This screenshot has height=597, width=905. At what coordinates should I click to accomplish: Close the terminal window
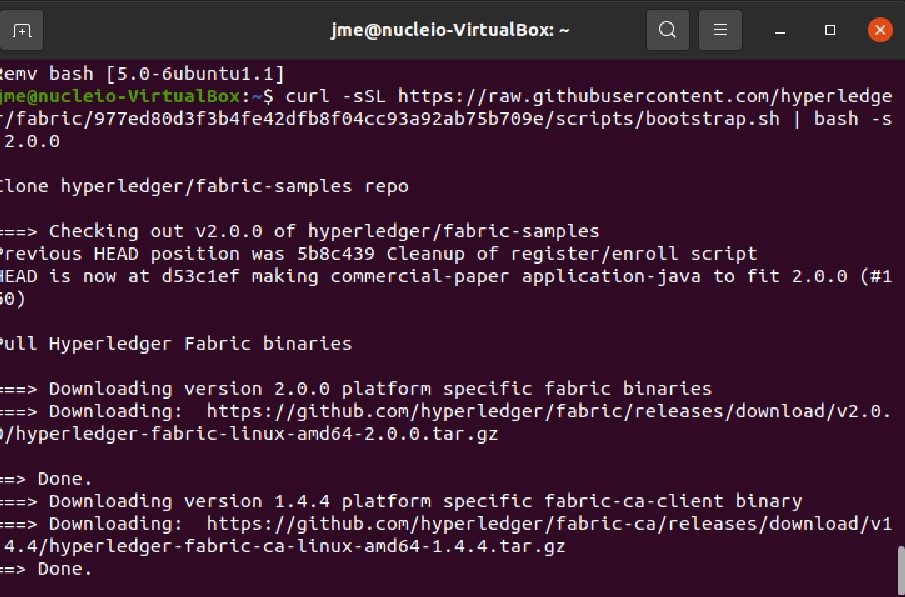click(880, 30)
